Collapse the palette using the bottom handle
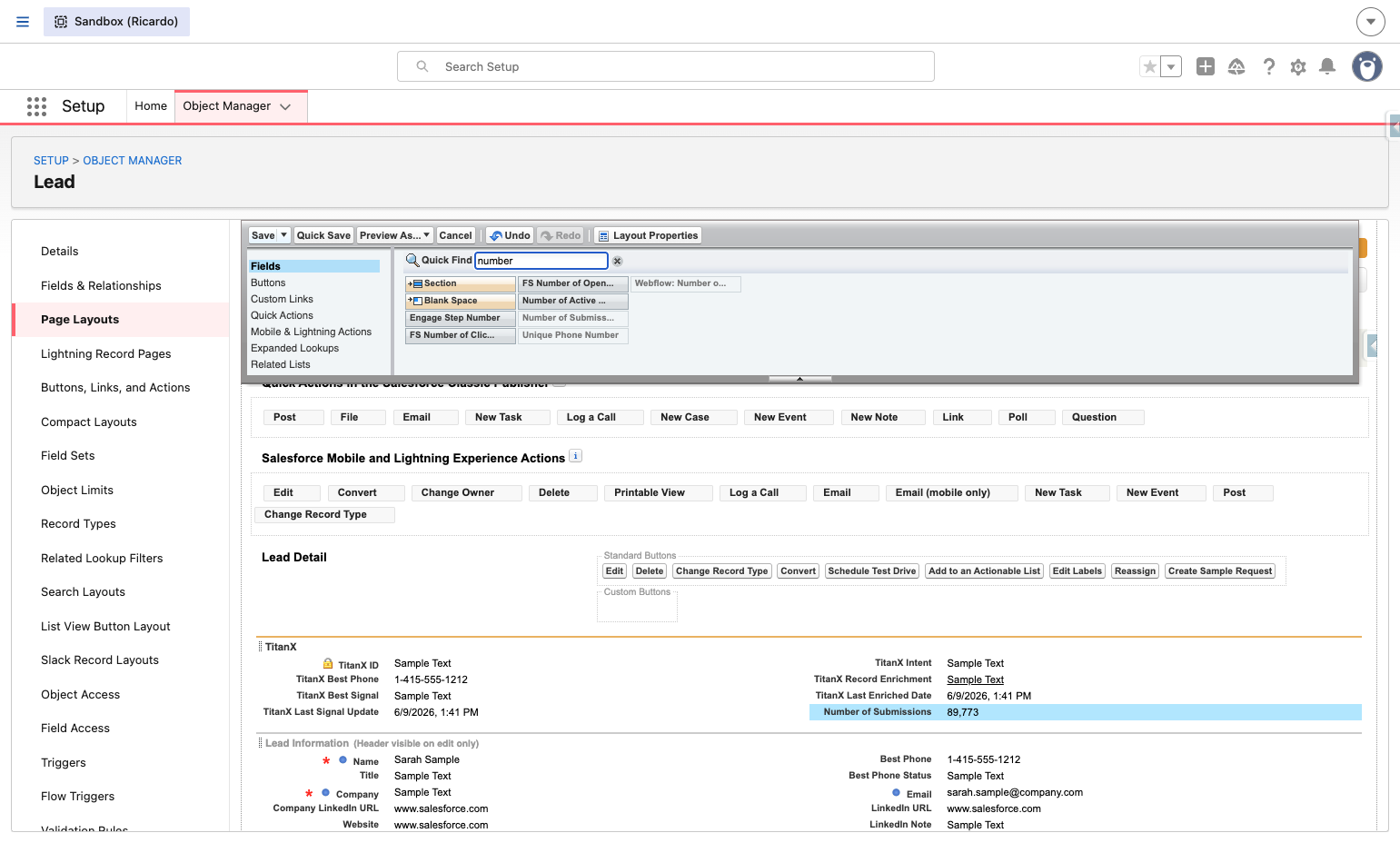 pos(799,378)
